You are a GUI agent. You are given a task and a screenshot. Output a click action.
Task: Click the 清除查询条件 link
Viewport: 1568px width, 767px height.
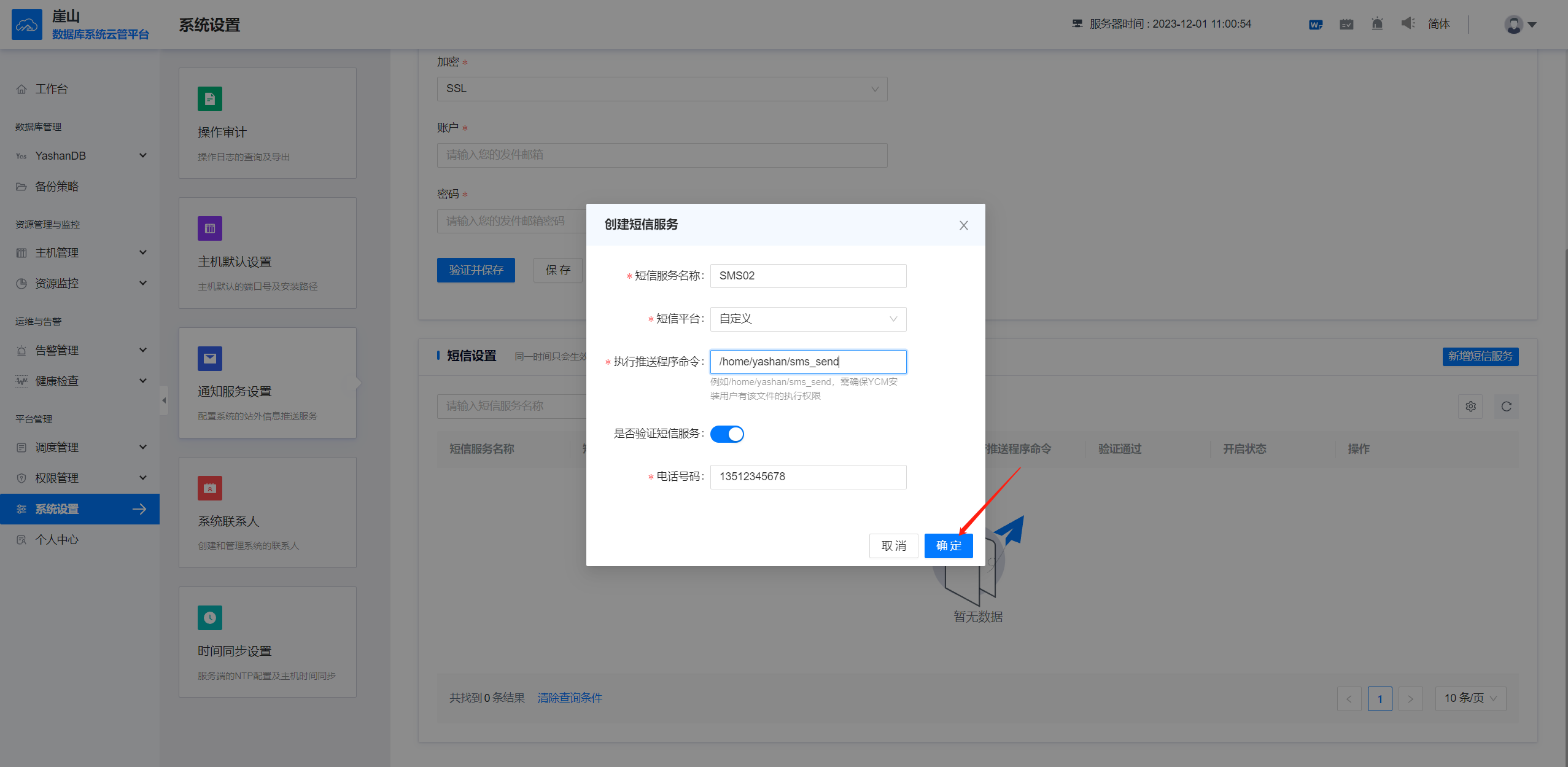pos(569,698)
